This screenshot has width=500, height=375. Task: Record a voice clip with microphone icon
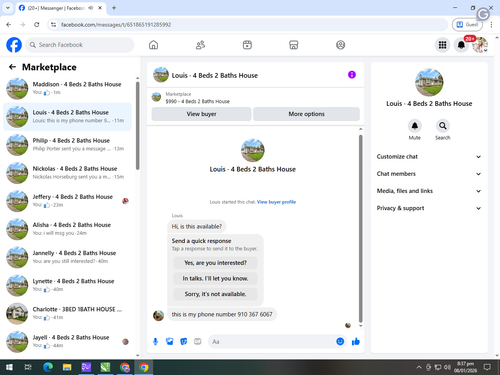(x=155, y=341)
